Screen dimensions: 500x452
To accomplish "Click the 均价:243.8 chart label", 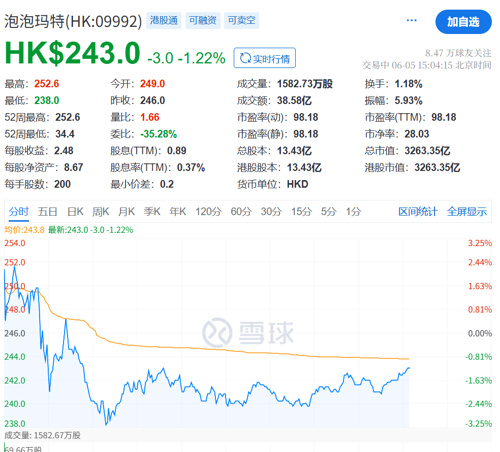I will [24, 230].
